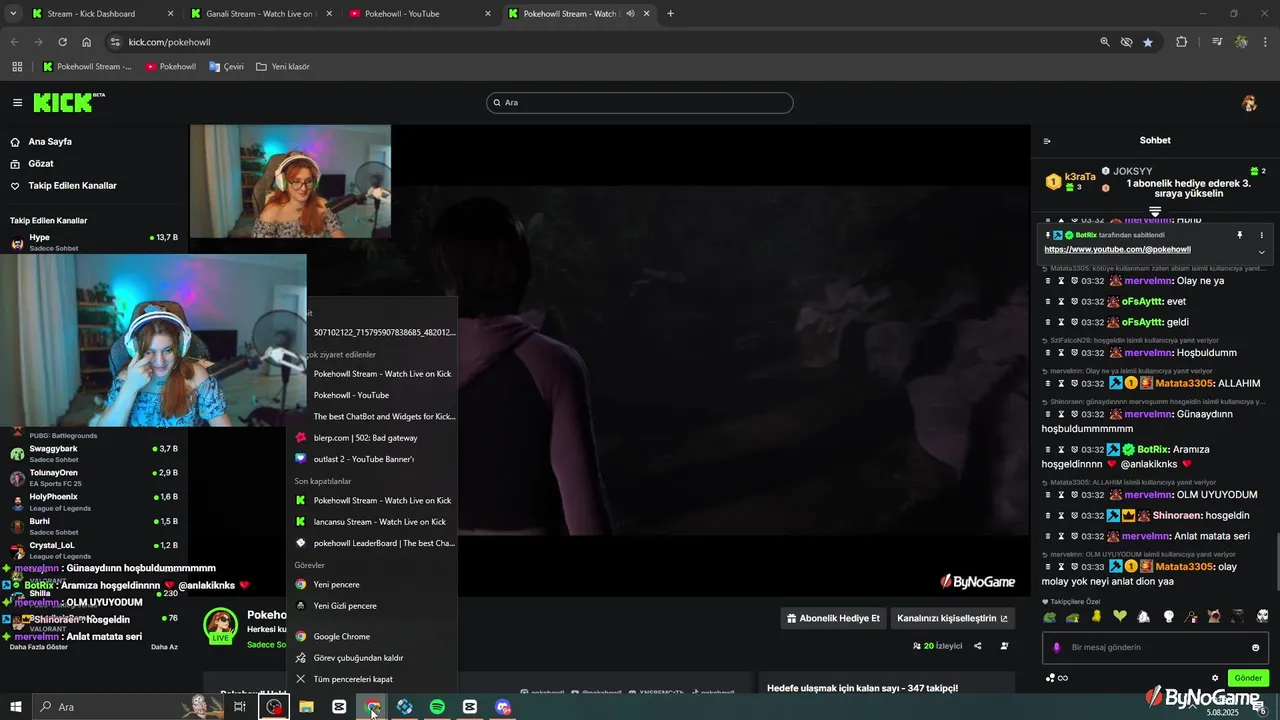Viewport: 1280px width, 720px height.
Task: Unpin the BotRix pinned message
Action: tap(1239, 235)
